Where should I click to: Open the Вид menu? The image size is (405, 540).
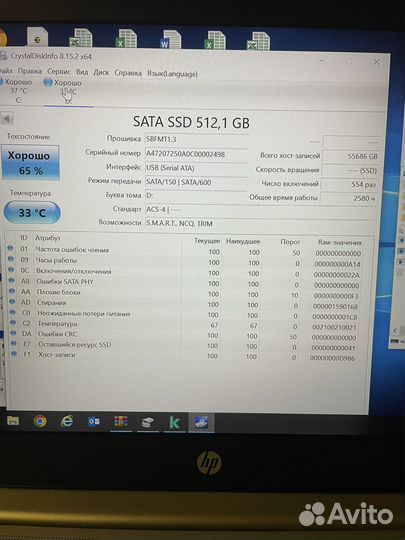click(x=82, y=72)
